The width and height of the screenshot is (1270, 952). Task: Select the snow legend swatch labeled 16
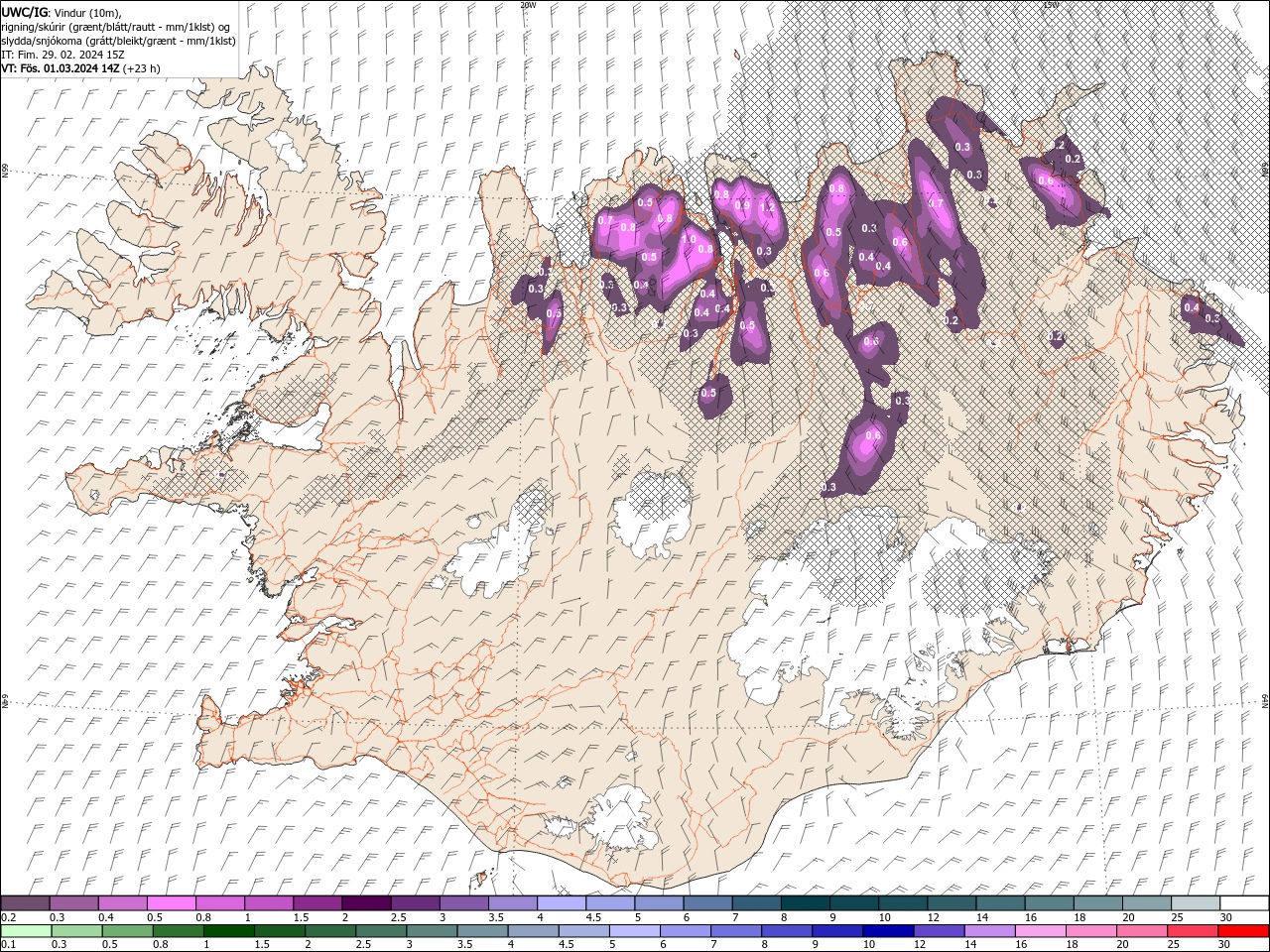[x=1048, y=903]
